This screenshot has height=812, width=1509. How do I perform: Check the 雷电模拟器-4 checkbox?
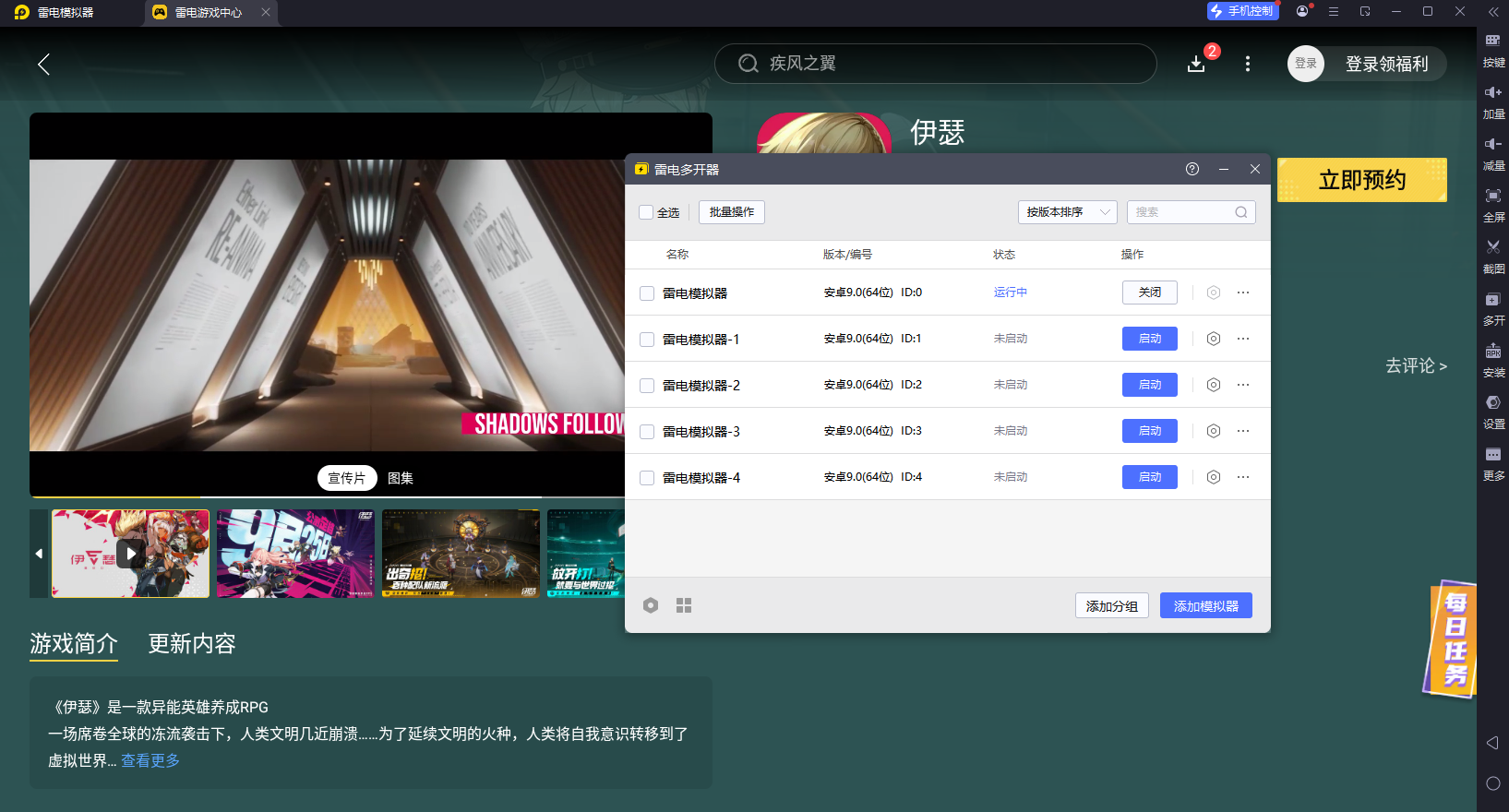[x=647, y=478]
